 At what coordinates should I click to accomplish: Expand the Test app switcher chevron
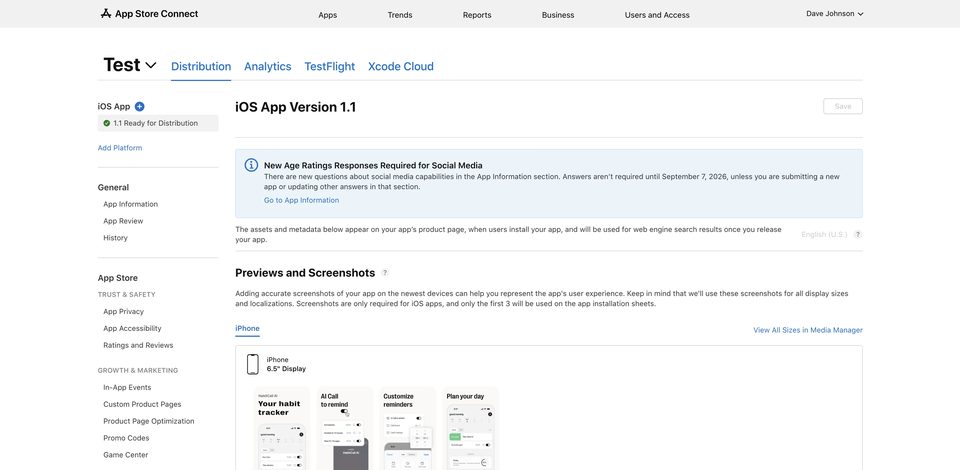(151, 65)
